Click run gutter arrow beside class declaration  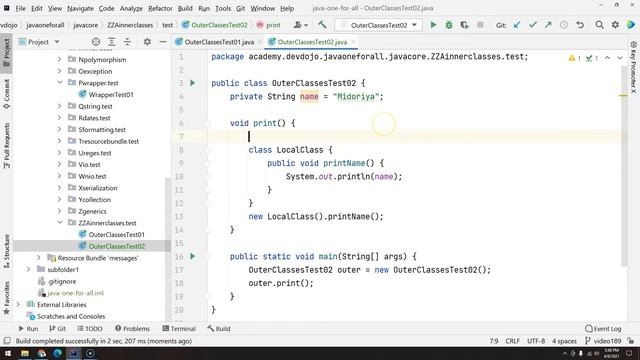[x=193, y=83]
